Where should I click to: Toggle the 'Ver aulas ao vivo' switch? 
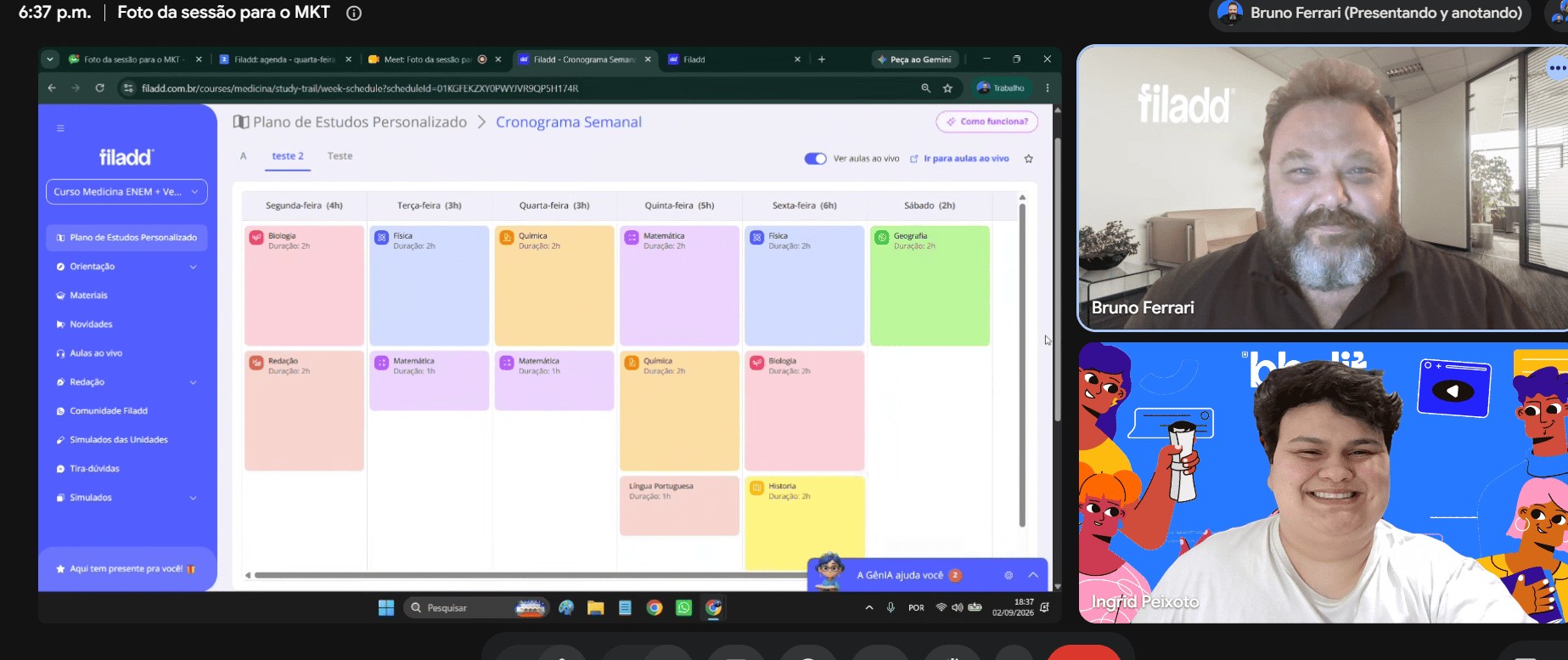coord(815,159)
